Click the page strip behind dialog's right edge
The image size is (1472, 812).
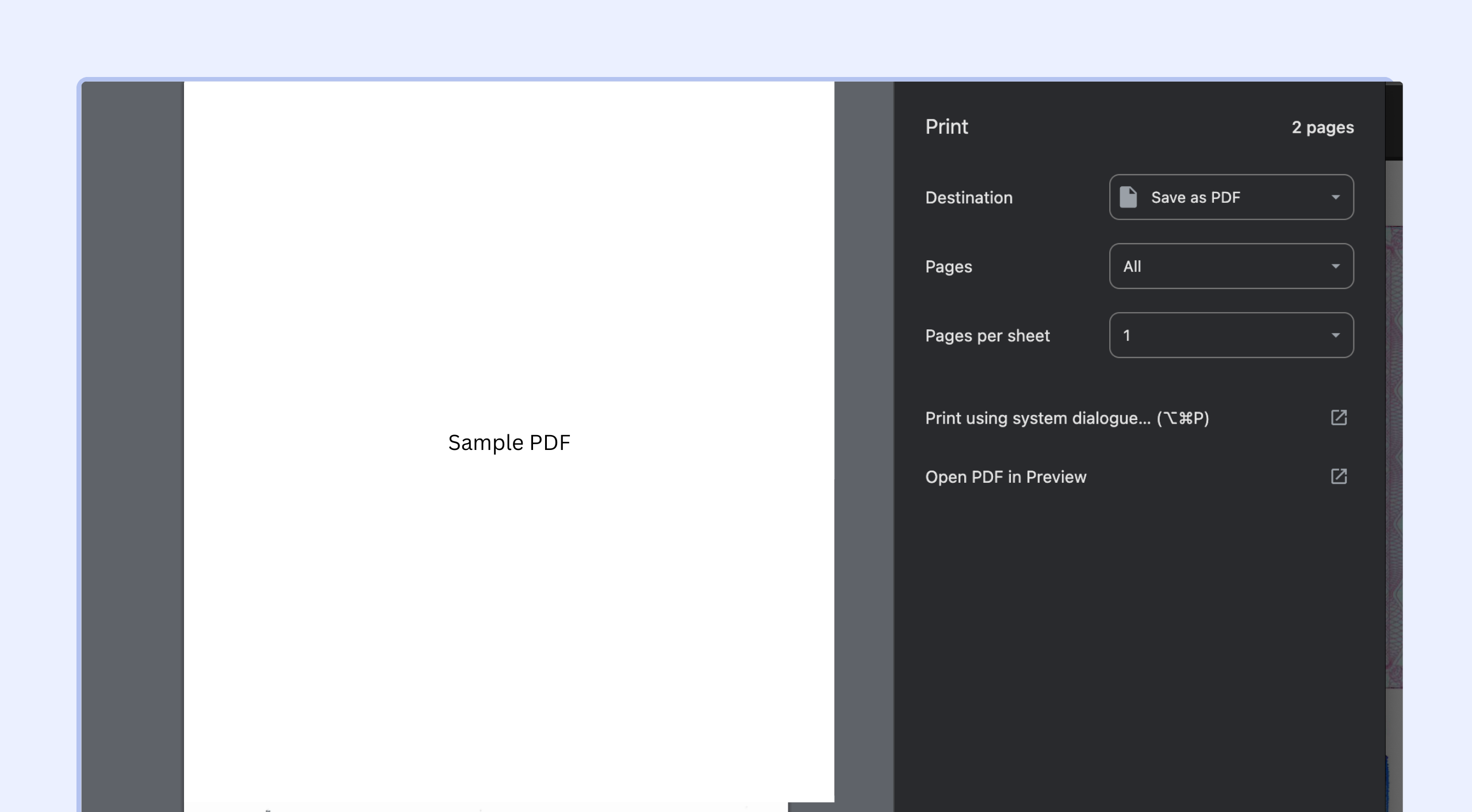(1394, 460)
